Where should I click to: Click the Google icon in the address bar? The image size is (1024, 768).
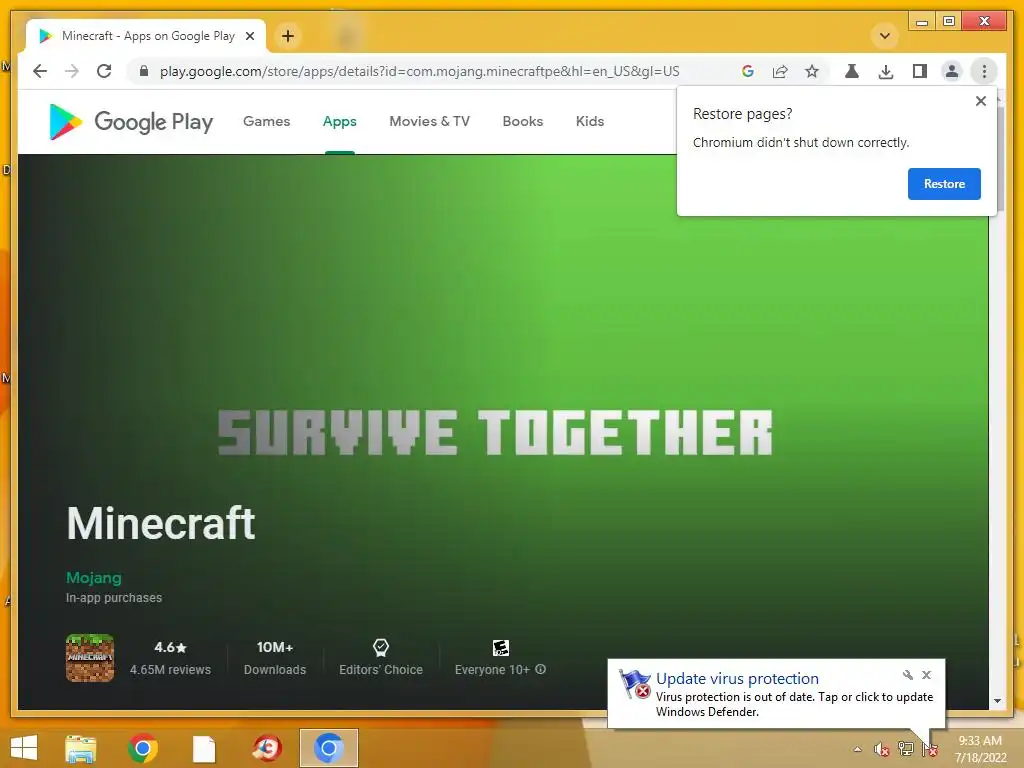coord(748,71)
